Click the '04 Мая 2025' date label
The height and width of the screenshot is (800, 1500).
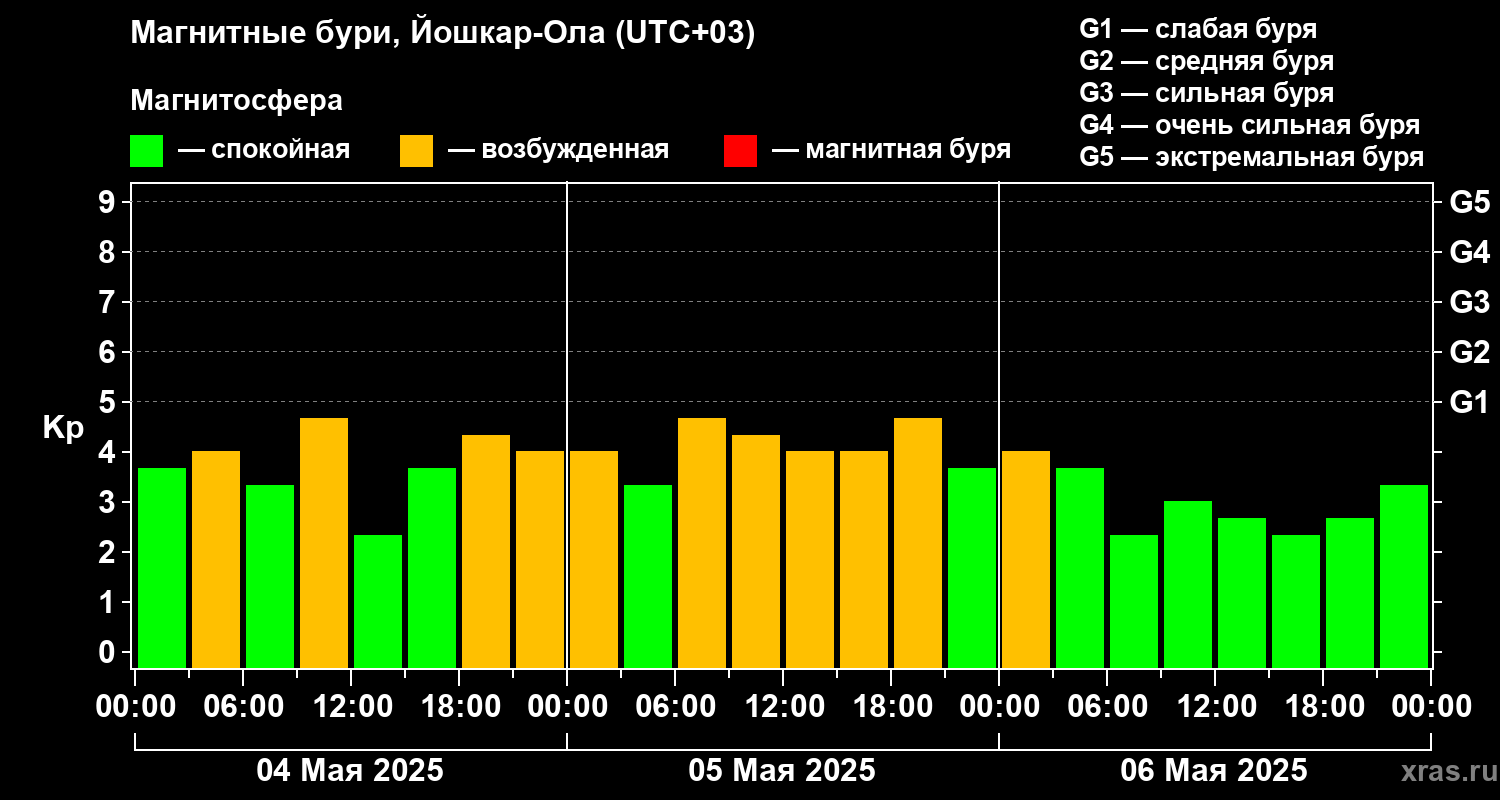point(350,771)
